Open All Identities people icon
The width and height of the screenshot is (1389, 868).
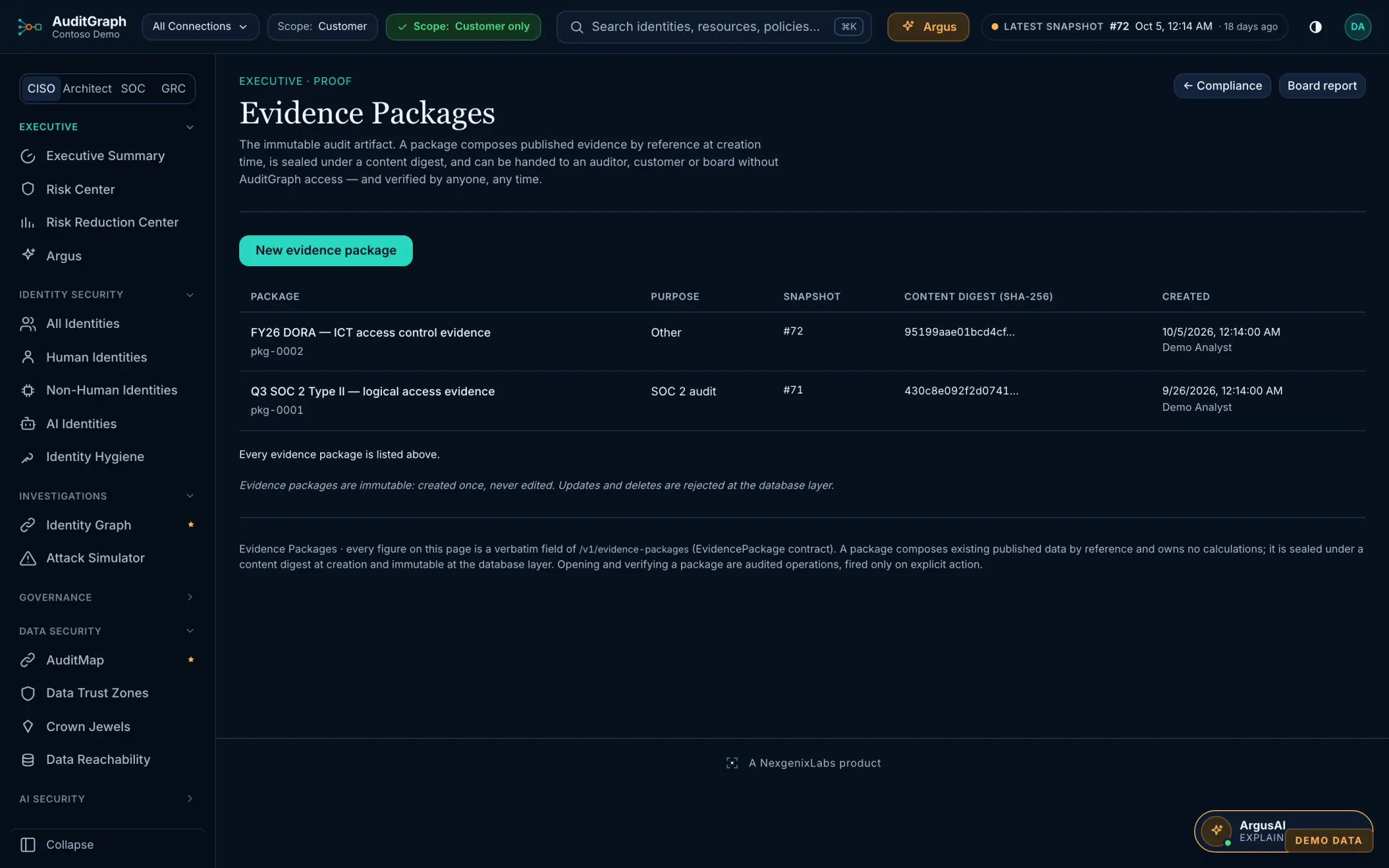click(x=28, y=323)
